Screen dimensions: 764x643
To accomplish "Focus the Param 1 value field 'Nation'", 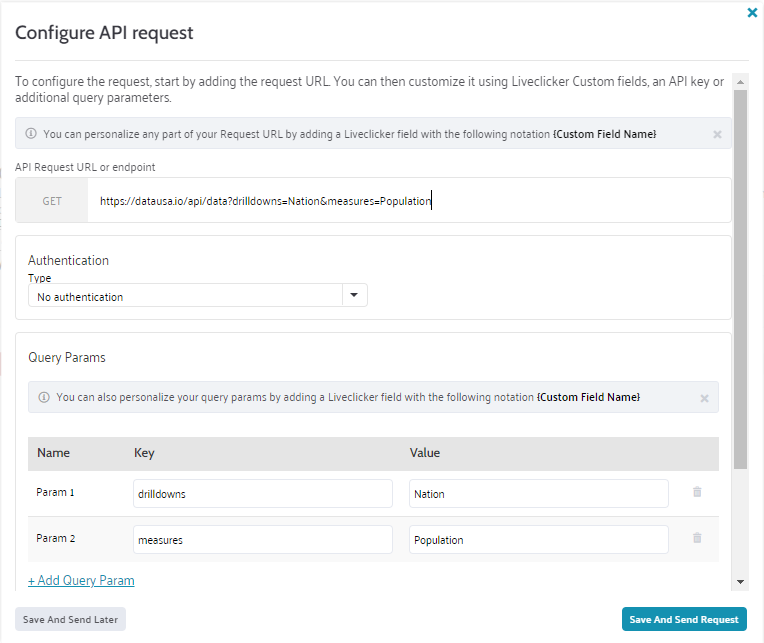I will (x=538, y=494).
